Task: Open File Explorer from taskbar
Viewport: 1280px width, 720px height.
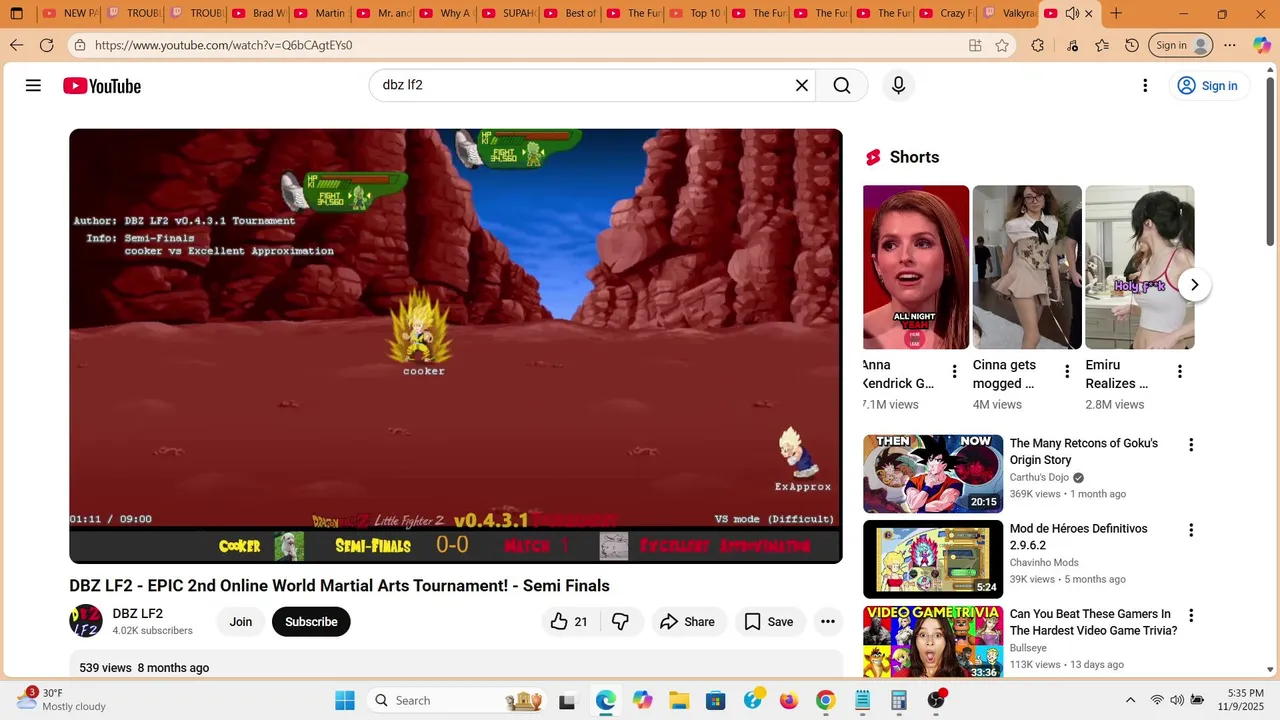Action: 679,700
